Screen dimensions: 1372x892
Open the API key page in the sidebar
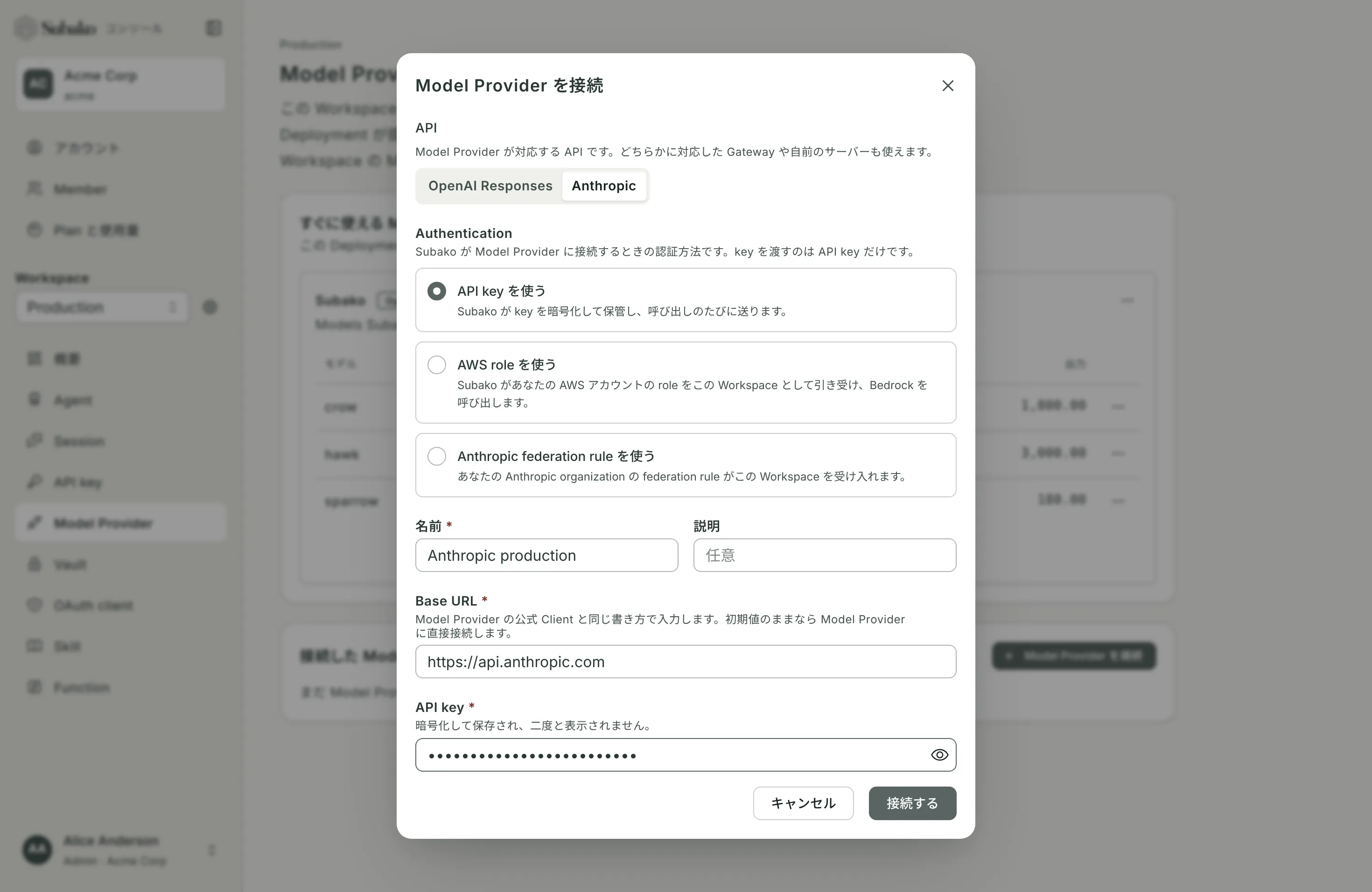(120, 482)
